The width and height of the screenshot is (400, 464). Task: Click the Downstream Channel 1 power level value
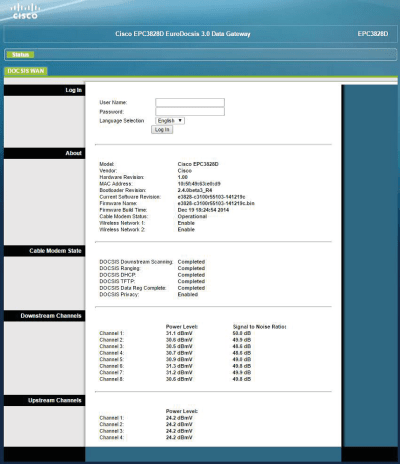179,333
